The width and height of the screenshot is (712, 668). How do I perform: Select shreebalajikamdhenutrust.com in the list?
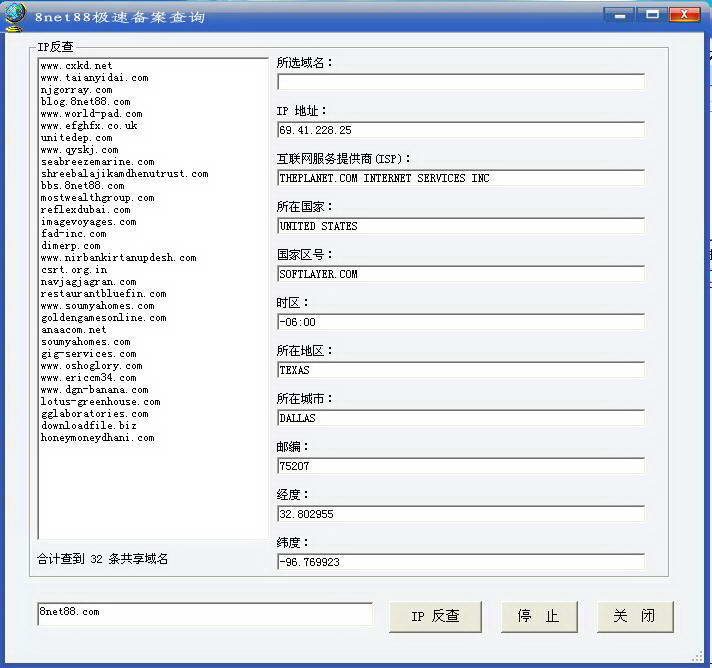(124, 173)
